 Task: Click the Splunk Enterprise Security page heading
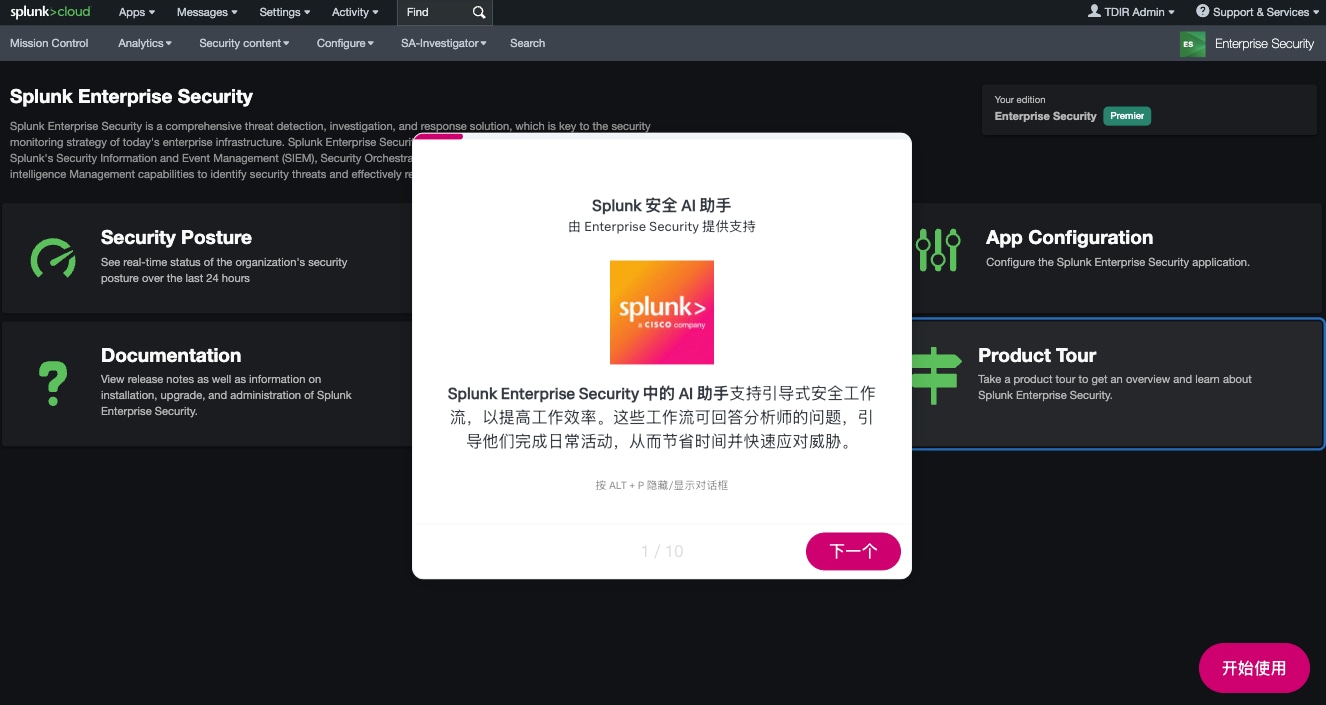pos(131,97)
